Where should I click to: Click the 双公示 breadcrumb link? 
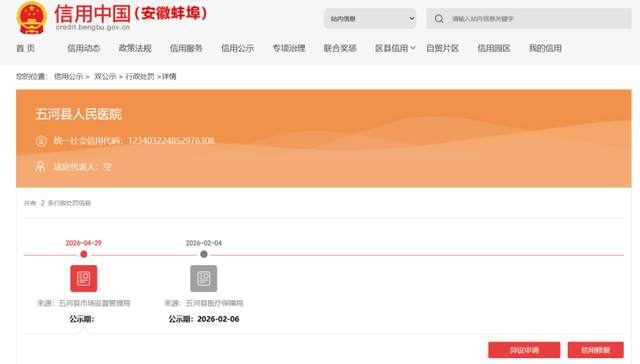tap(105, 76)
